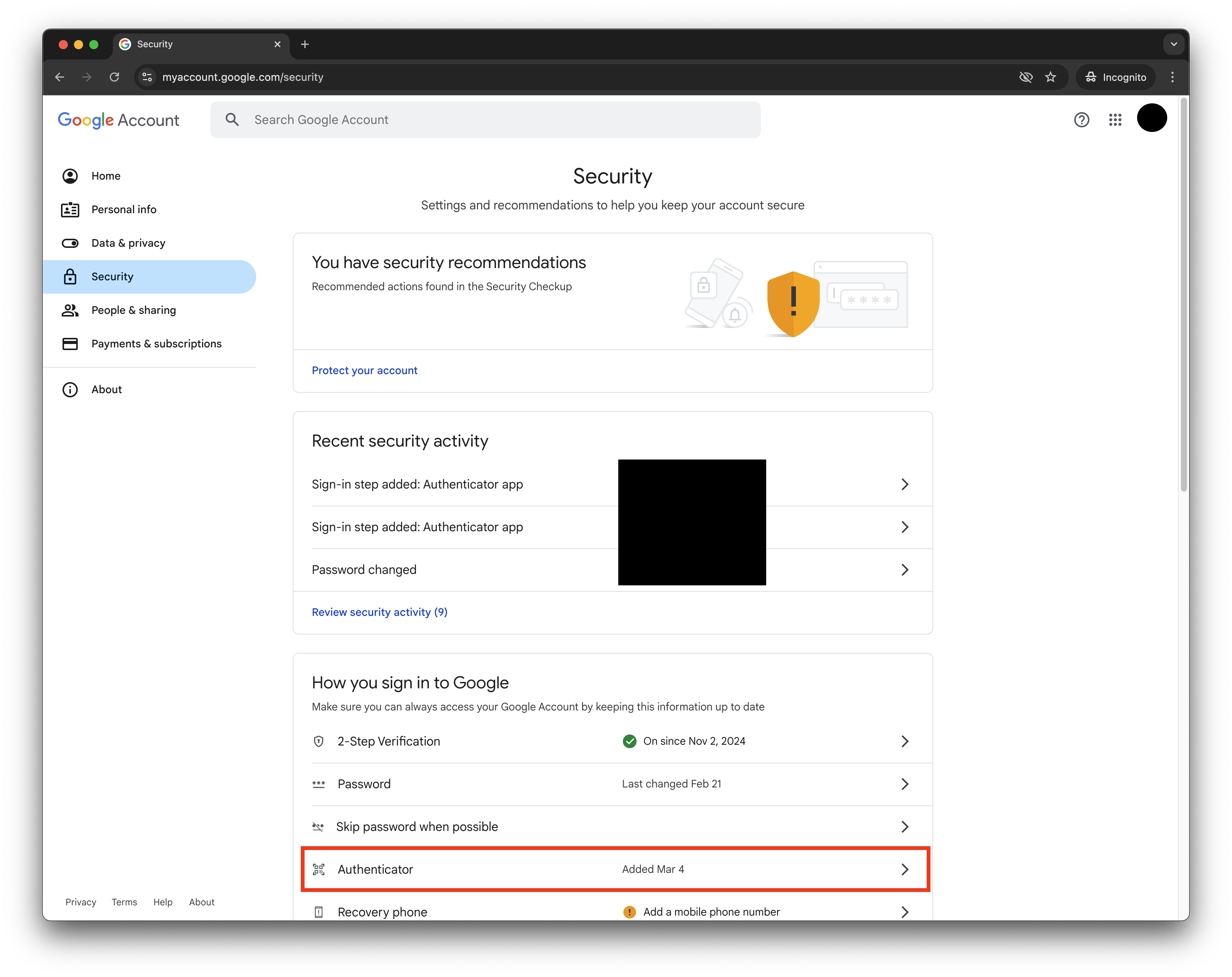This screenshot has height=977, width=1232.
Task: Go to Payments & subscriptions section
Action: [156, 344]
